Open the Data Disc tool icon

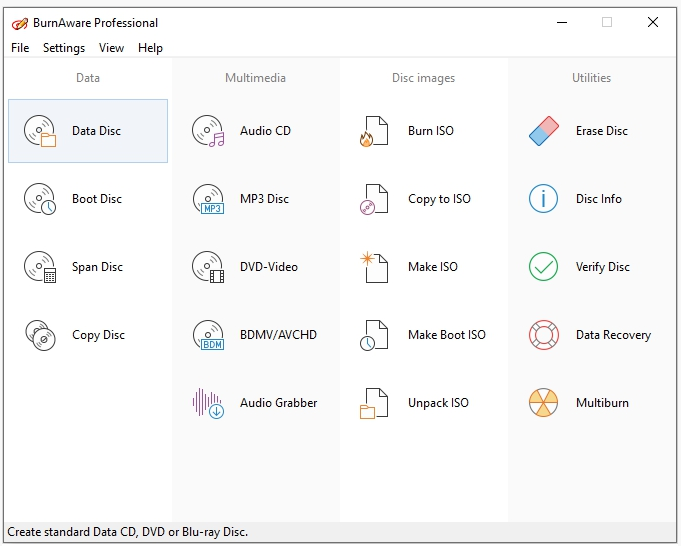(40, 131)
